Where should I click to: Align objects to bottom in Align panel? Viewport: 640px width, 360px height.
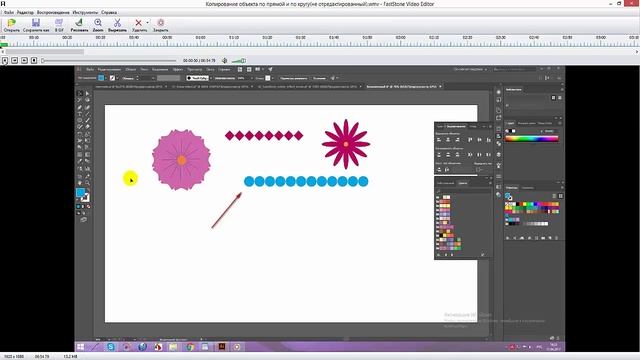(x=488, y=140)
